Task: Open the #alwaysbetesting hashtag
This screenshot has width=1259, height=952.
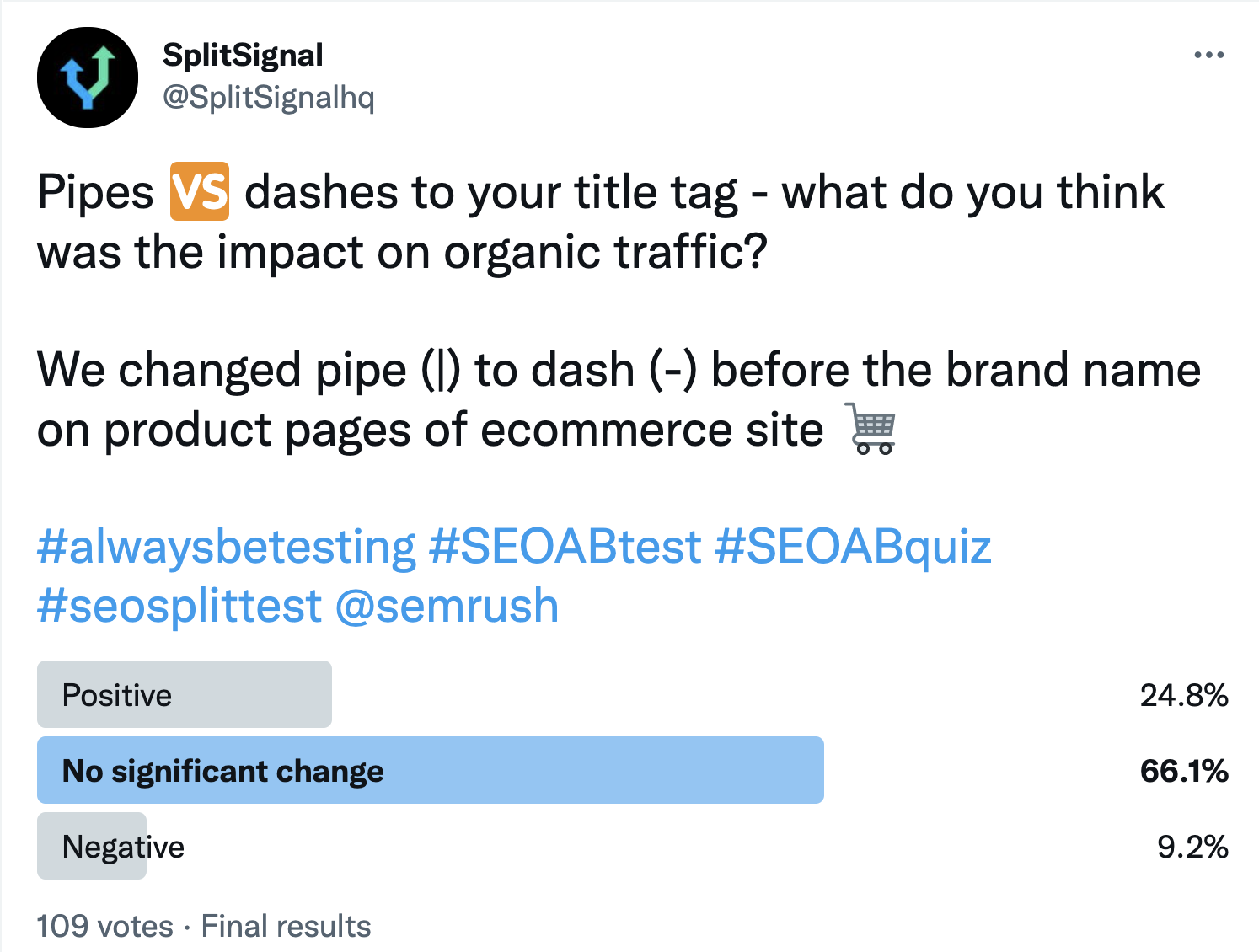Action: pyautogui.click(x=226, y=546)
